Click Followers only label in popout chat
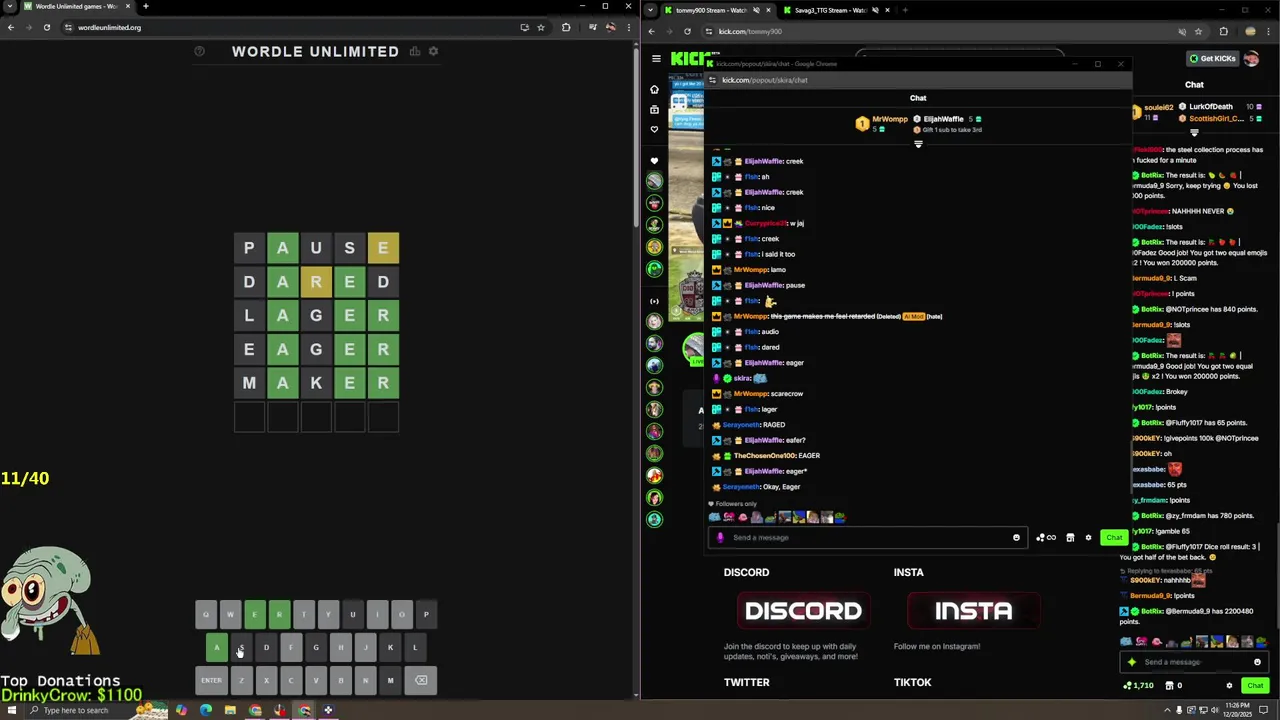This screenshot has height=720, width=1280. click(x=735, y=504)
